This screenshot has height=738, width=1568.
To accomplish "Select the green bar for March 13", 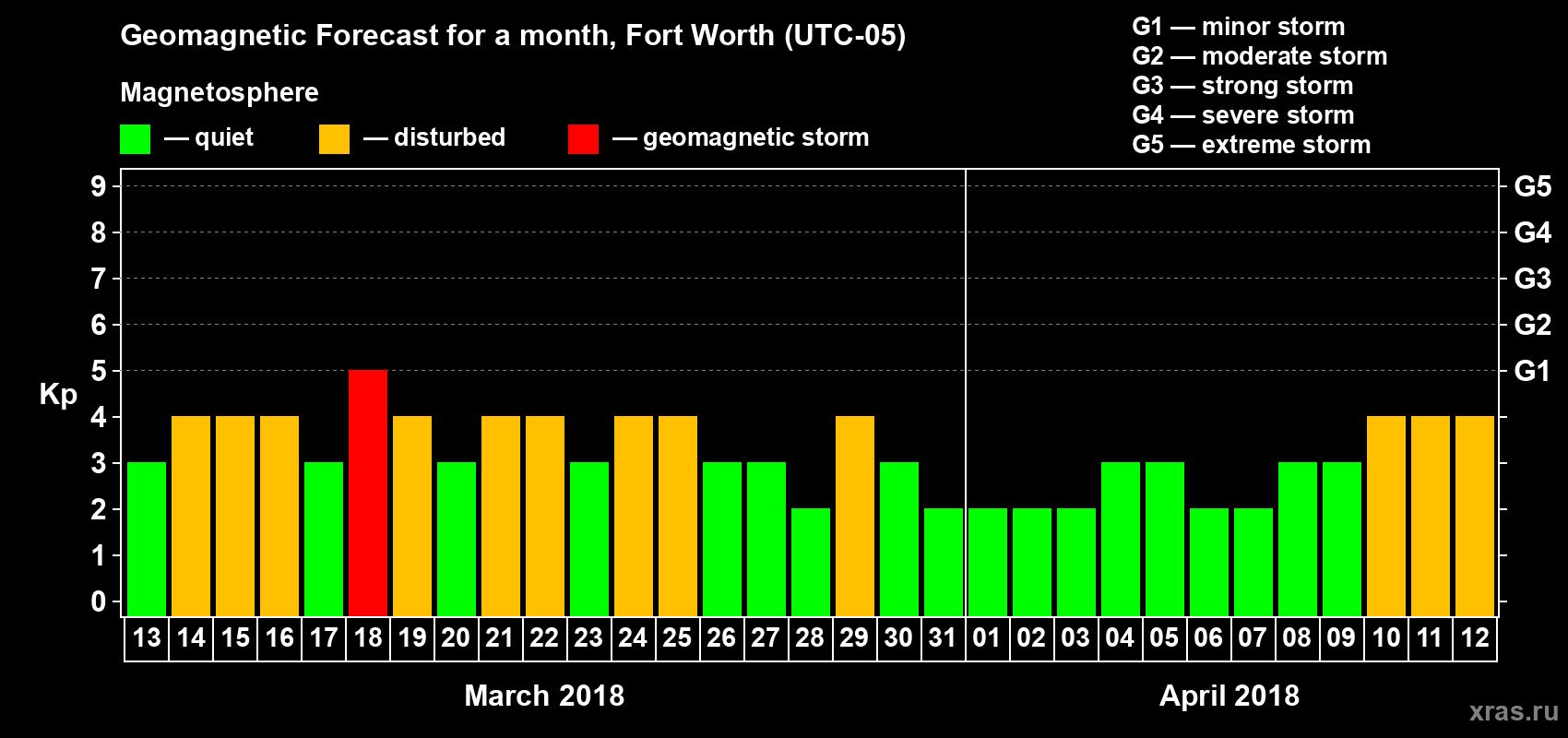I will tap(147, 540).
